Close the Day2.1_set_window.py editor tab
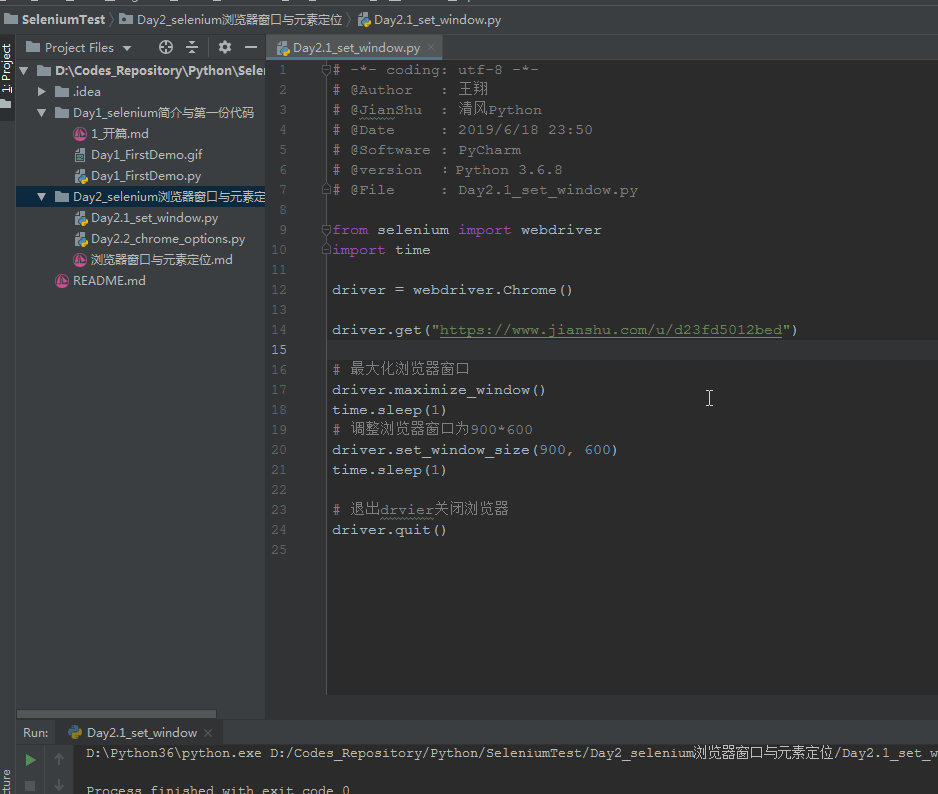The image size is (938, 794). tap(431, 47)
